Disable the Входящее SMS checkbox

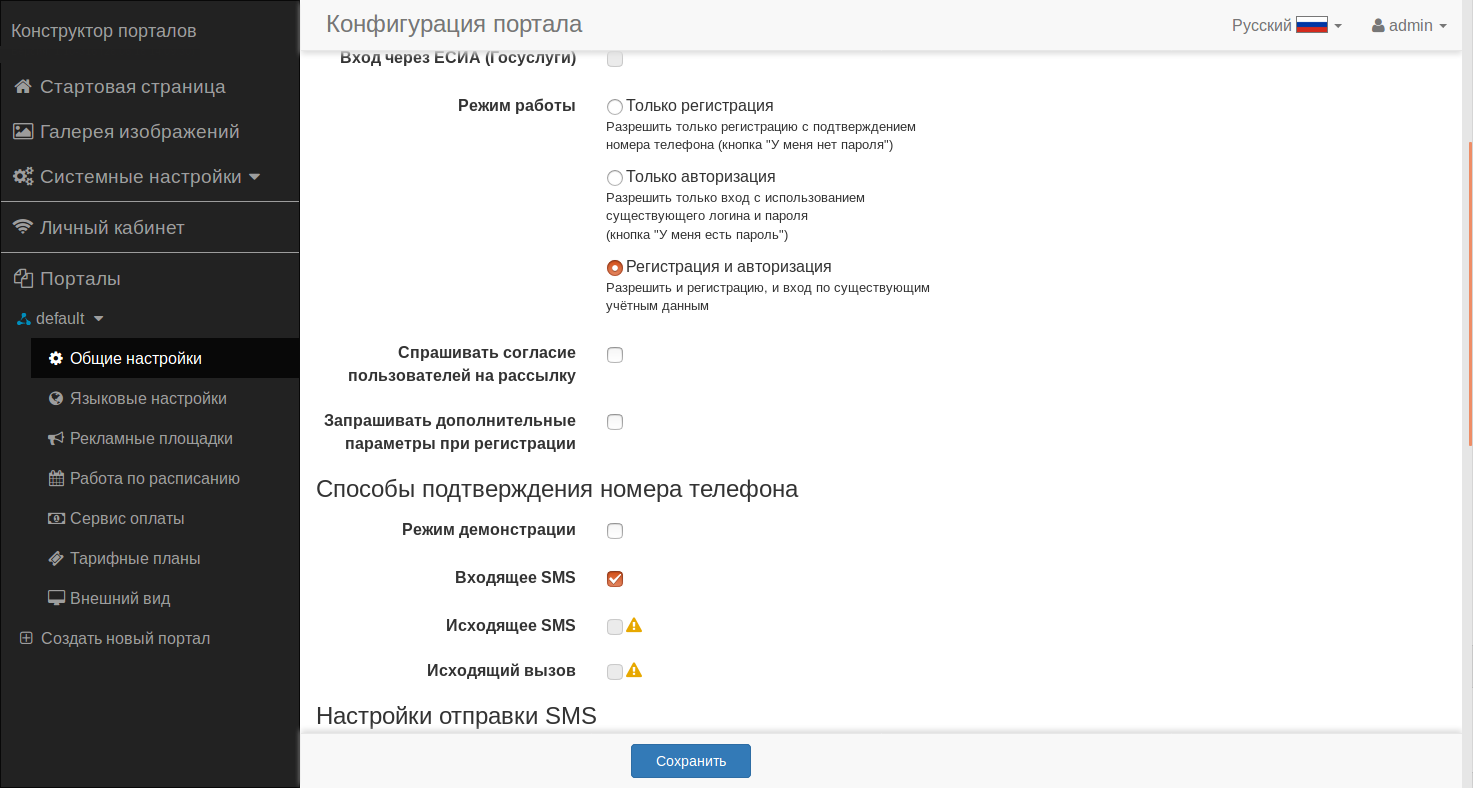[x=615, y=579]
